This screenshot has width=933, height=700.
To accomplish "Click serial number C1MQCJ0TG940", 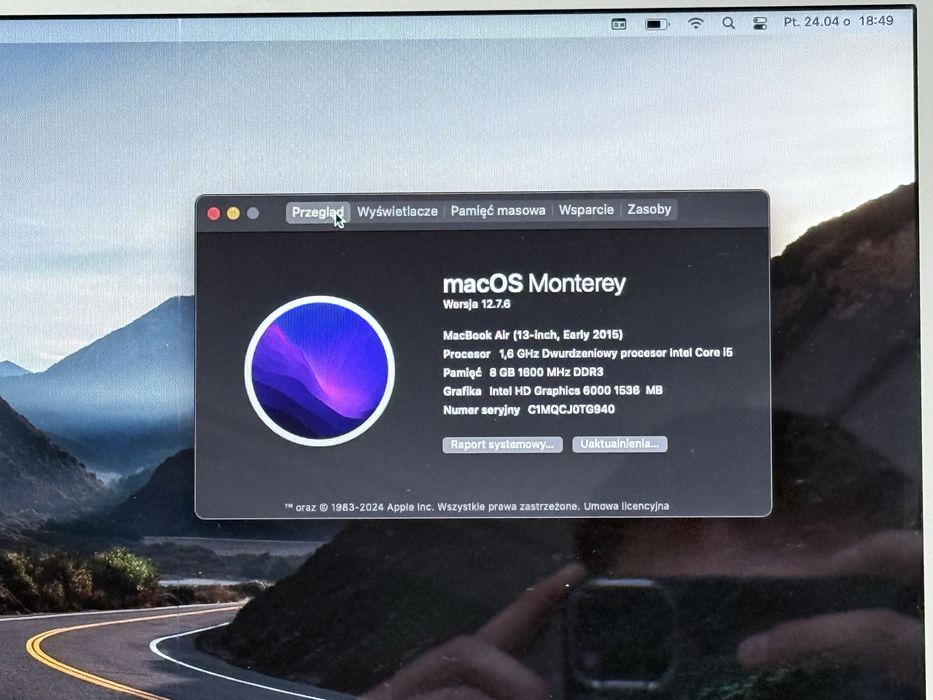I will tap(571, 410).
